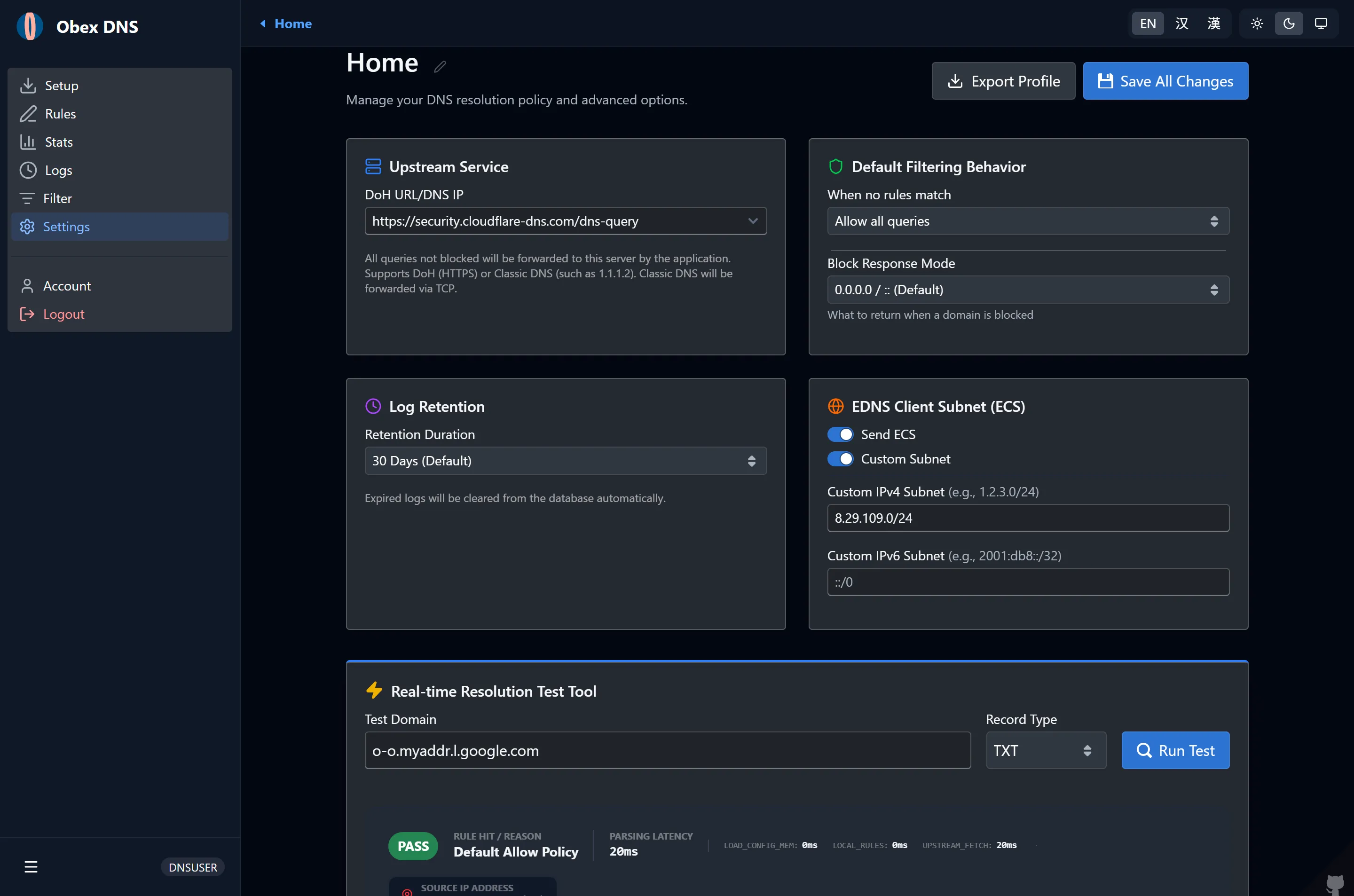The width and height of the screenshot is (1354, 896).
Task: Select Settings in sidebar
Action: (x=120, y=226)
